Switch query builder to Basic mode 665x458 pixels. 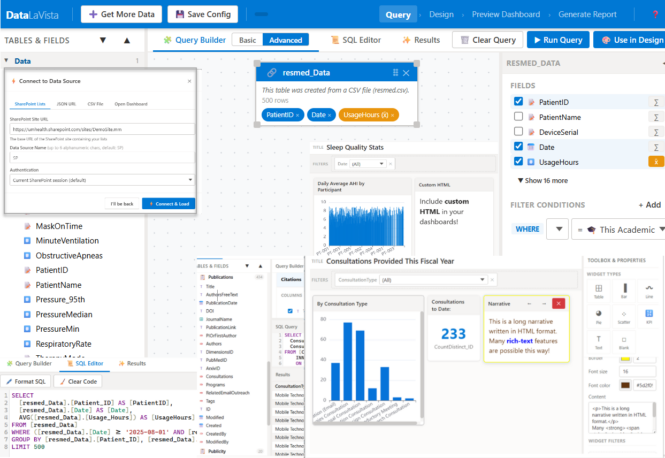(248, 40)
